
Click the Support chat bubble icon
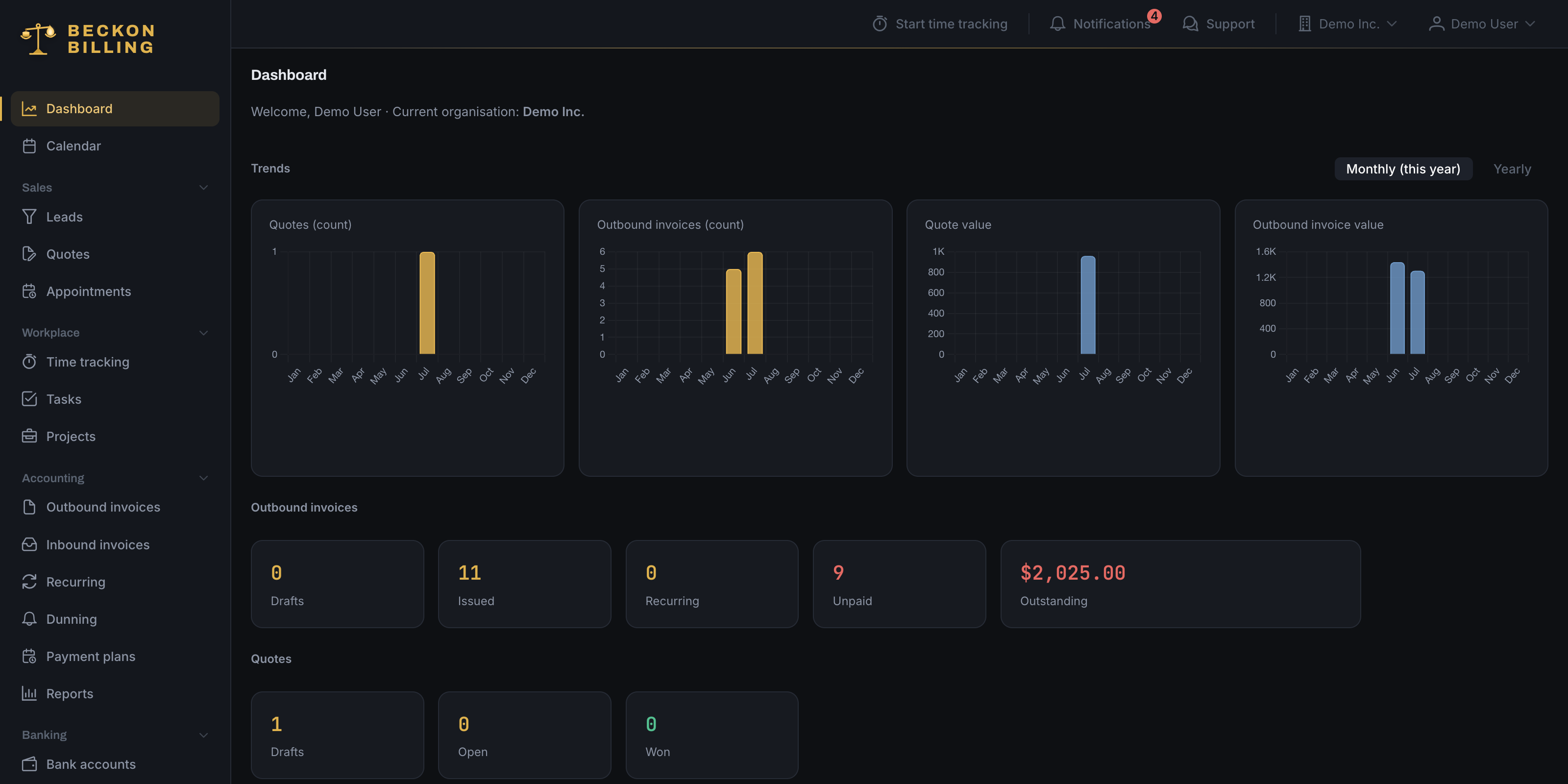pos(1190,24)
